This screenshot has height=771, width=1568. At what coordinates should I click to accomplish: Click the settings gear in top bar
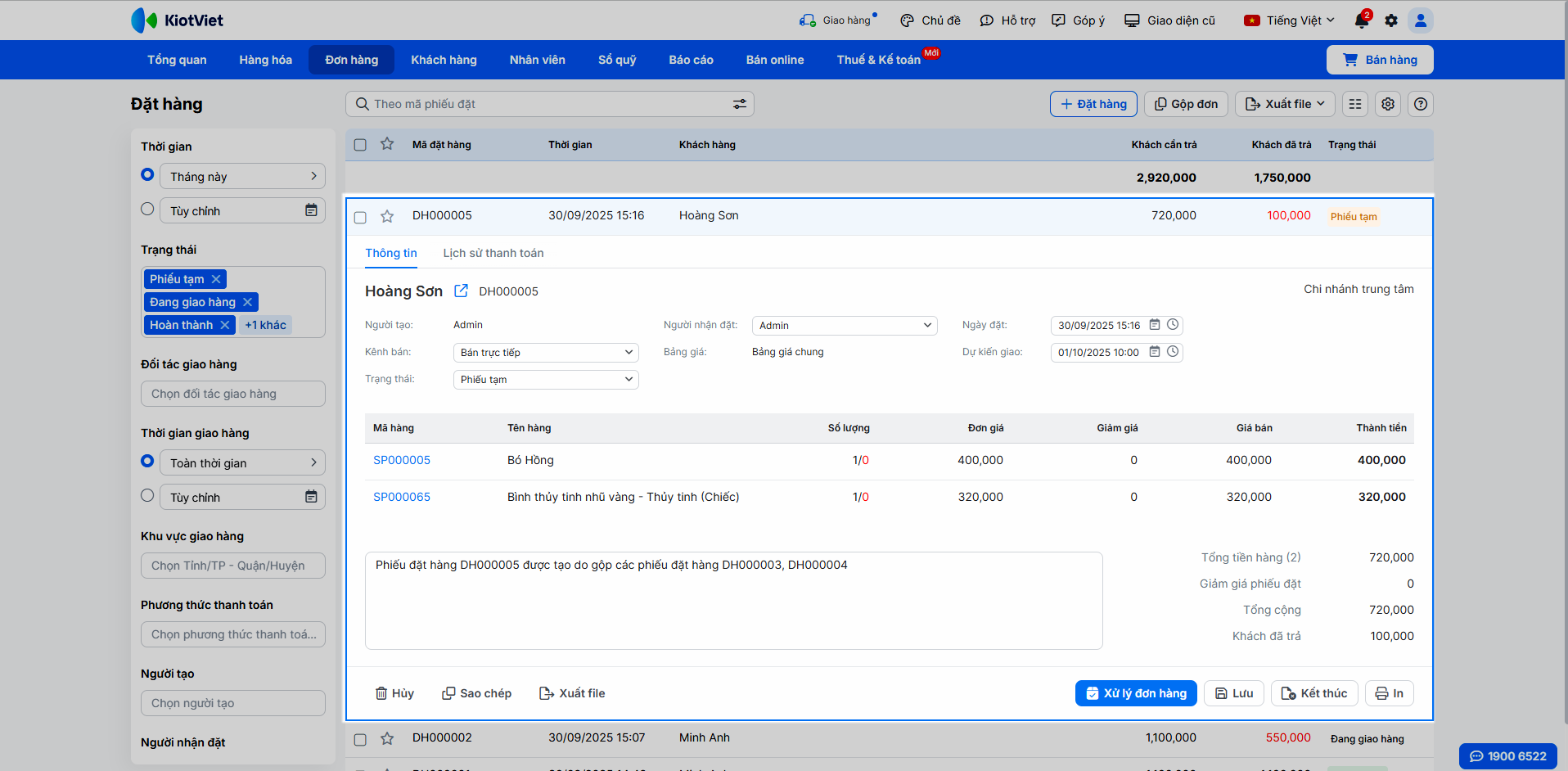[x=1391, y=20]
